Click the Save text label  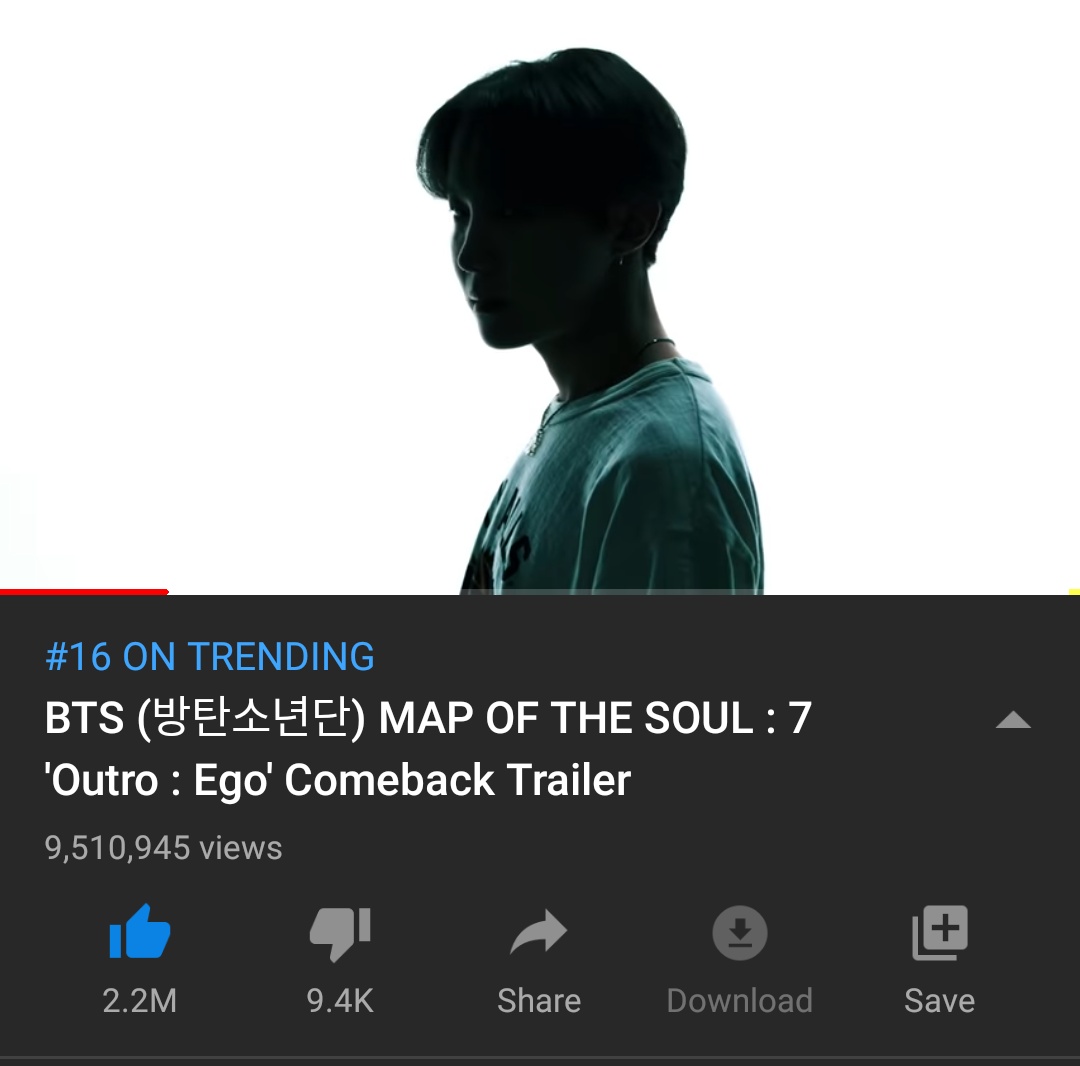(x=939, y=1001)
